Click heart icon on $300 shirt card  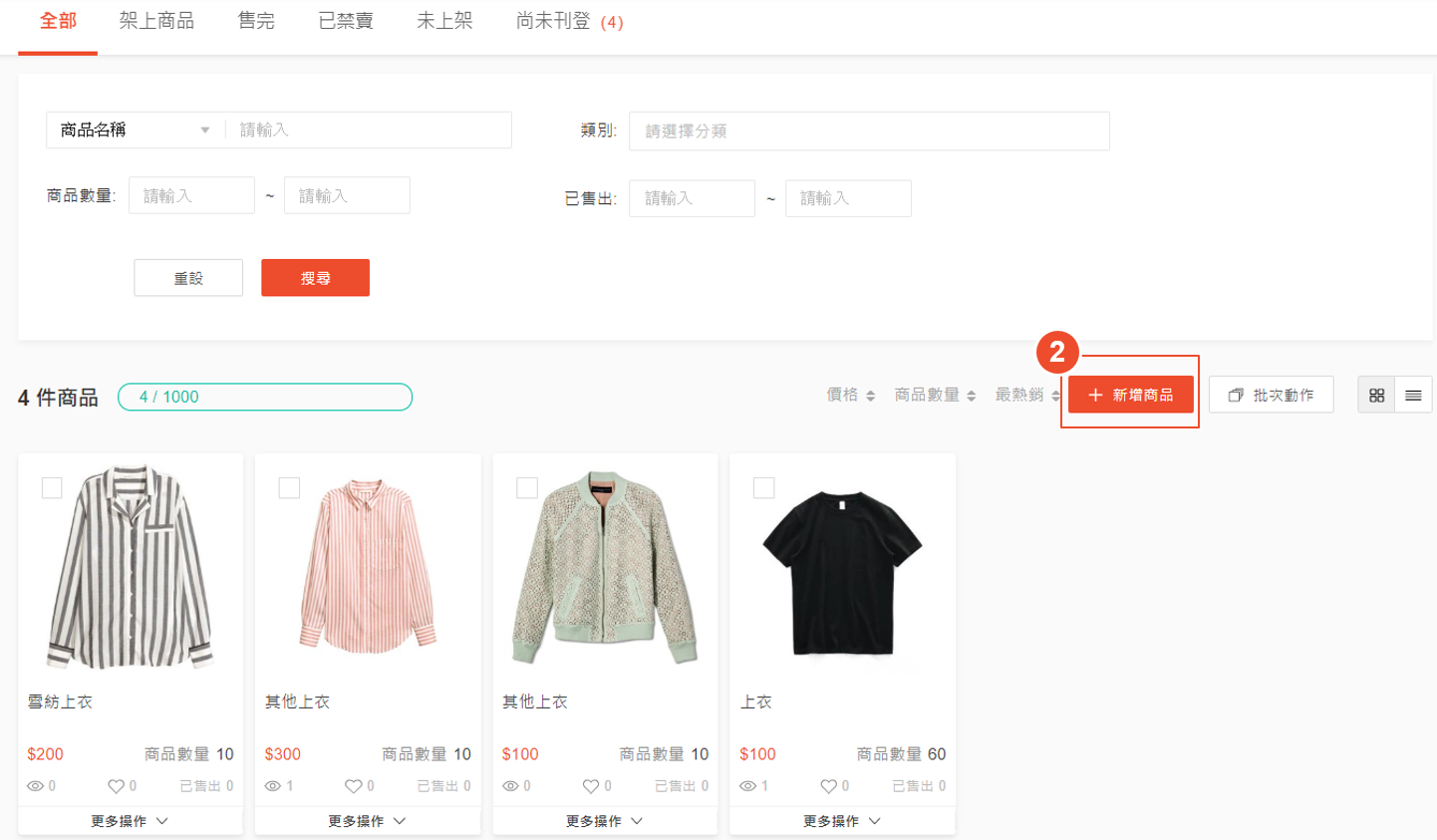(x=353, y=786)
